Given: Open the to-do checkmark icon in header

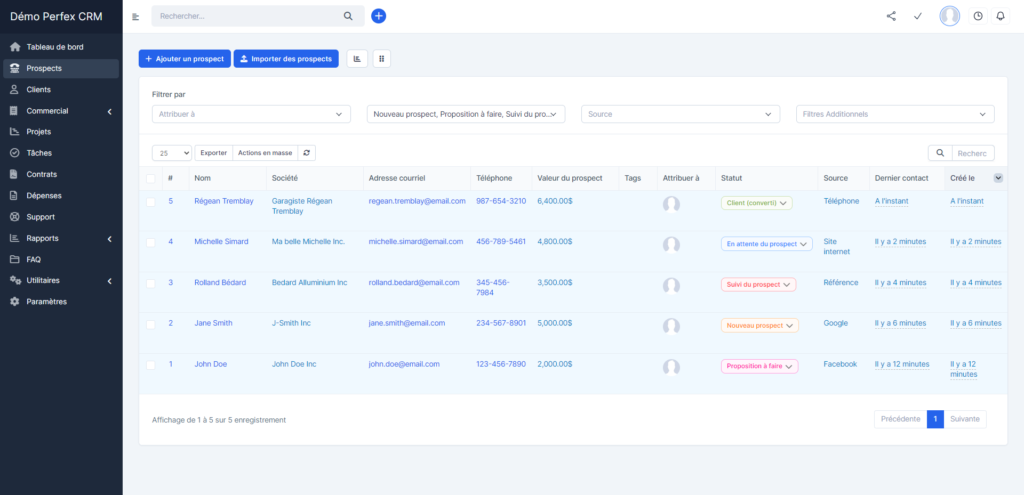Looking at the screenshot, I should (918, 16).
